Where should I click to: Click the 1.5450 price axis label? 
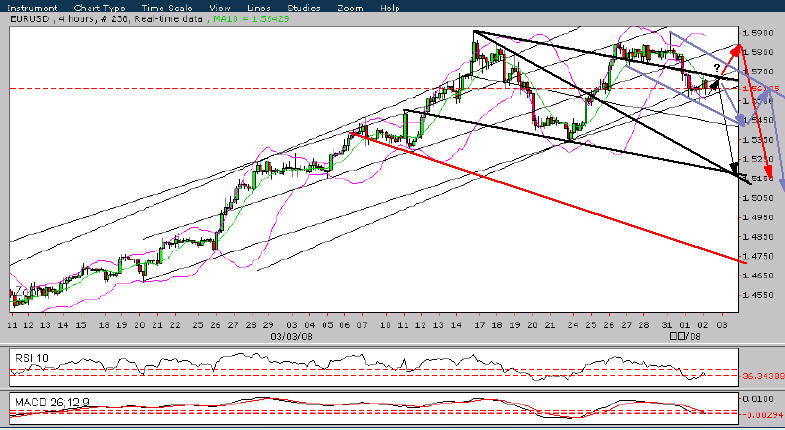coord(756,120)
